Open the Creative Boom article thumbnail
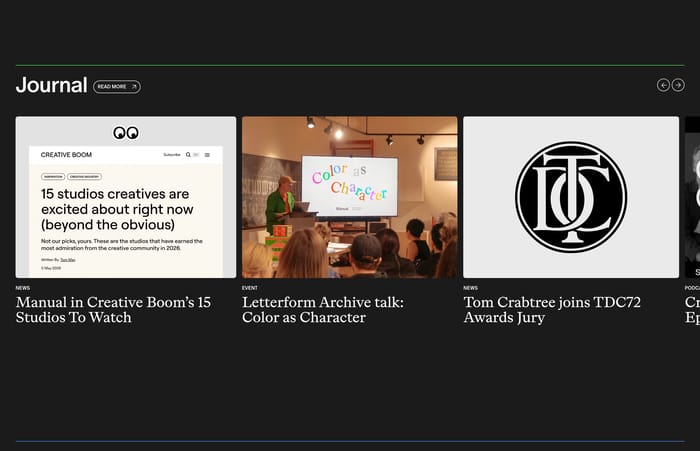Viewport: 700px width, 451px height. [126, 197]
